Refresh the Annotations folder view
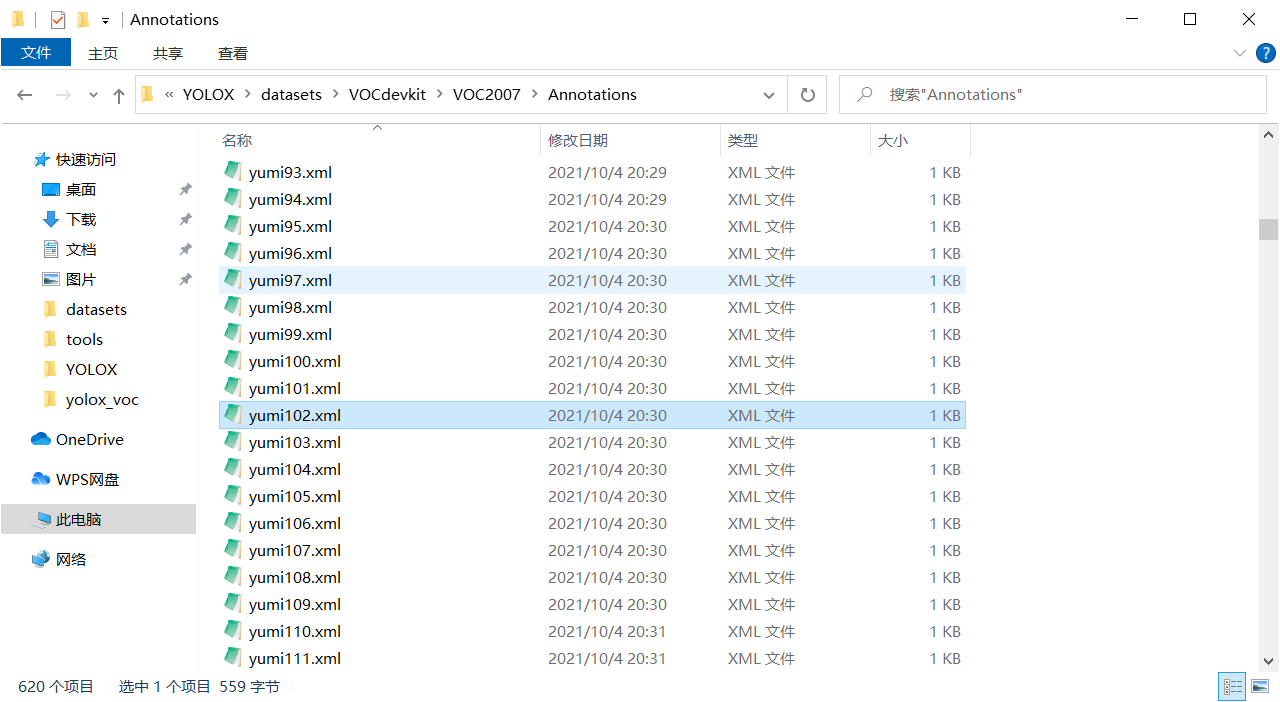The width and height of the screenshot is (1280, 702). tap(807, 94)
